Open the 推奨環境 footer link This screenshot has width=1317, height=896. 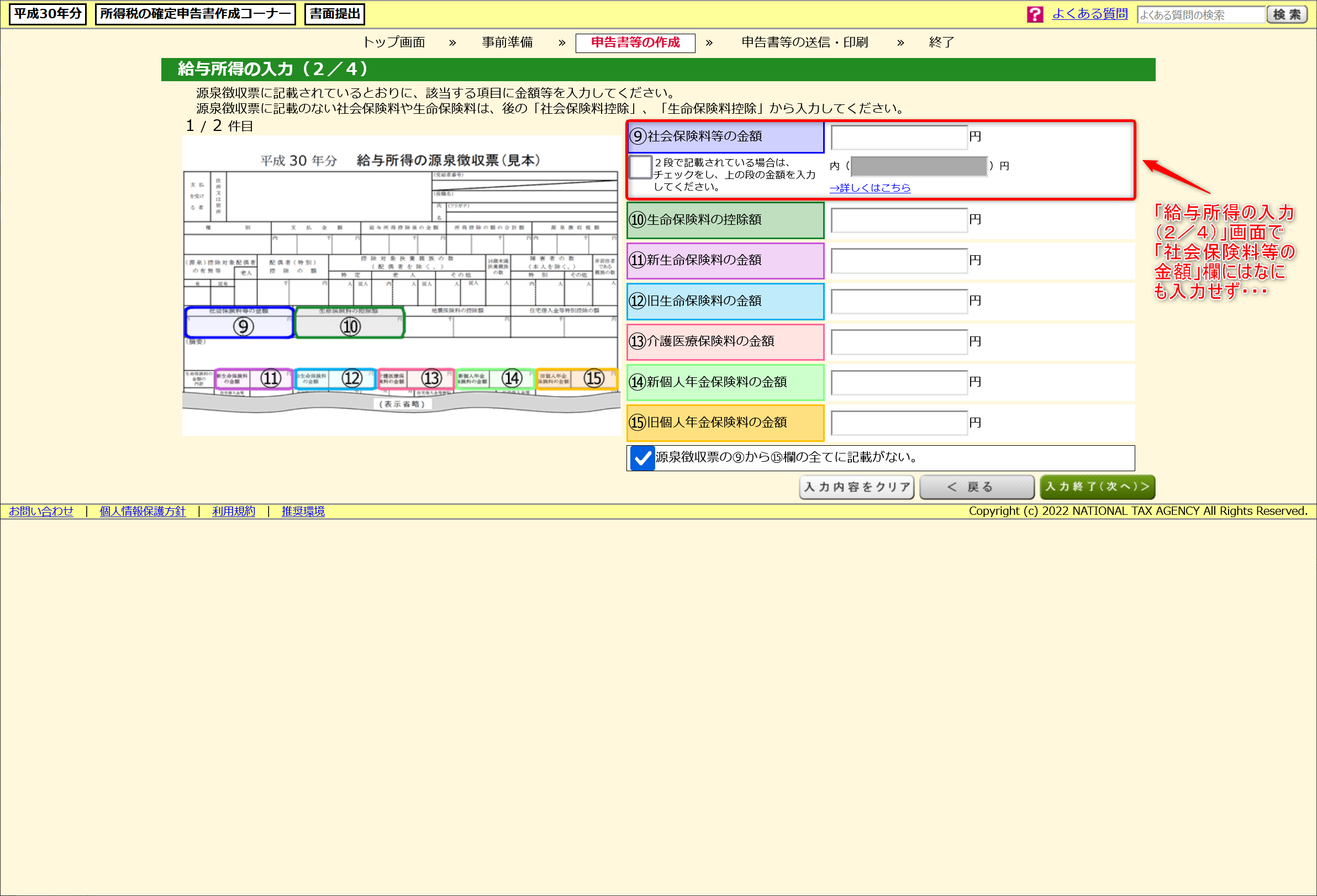[303, 511]
